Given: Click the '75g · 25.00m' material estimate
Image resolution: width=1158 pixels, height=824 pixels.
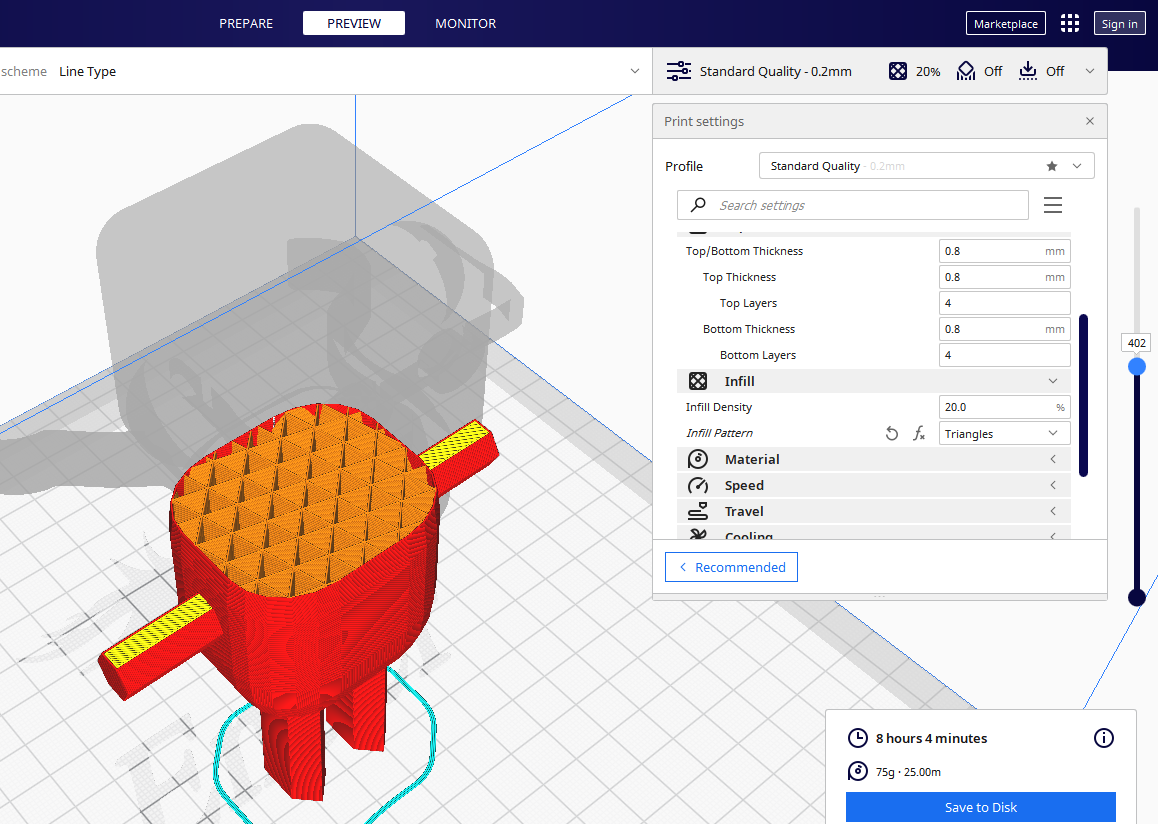Looking at the screenshot, I should coord(908,772).
